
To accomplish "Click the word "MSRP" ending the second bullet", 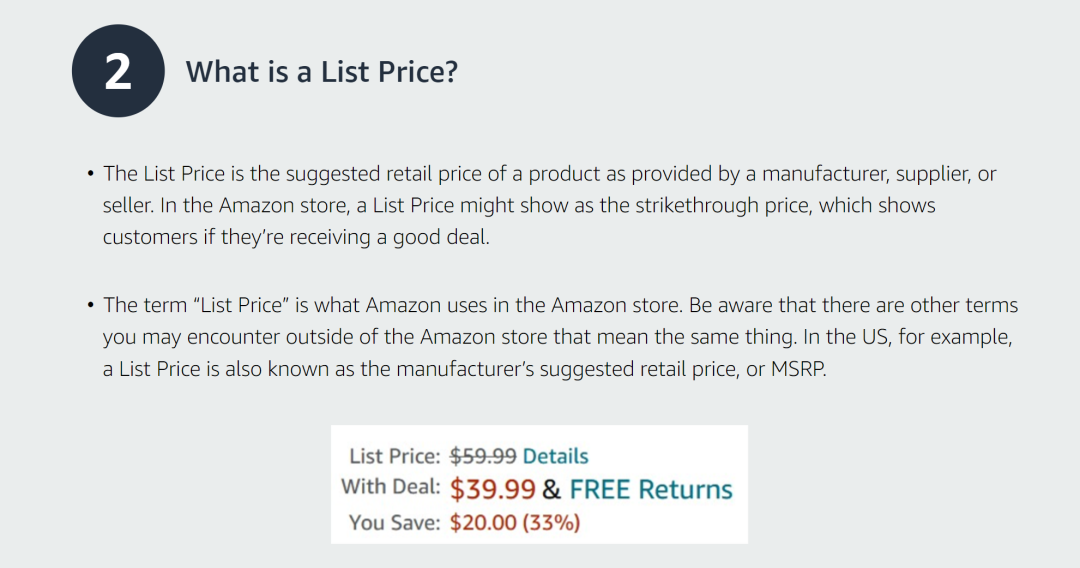I will (x=799, y=369).
